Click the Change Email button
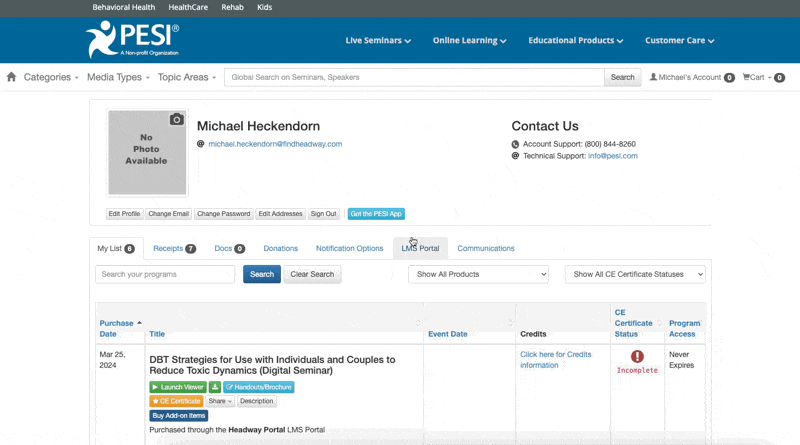Viewport: 800px width, 445px height. [169, 214]
